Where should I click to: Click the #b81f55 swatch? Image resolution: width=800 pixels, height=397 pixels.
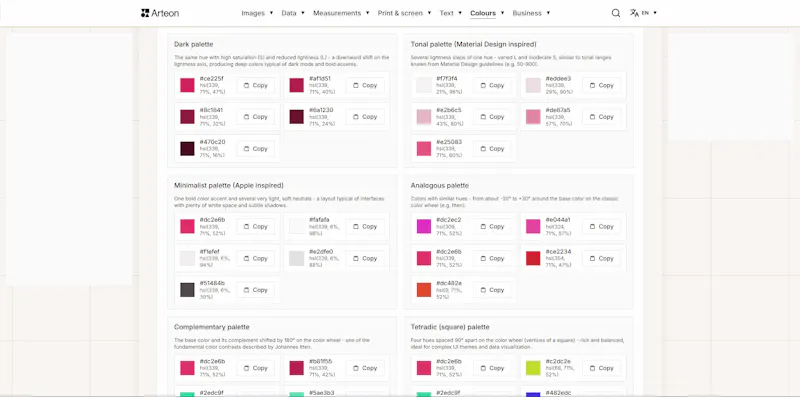click(x=296, y=368)
